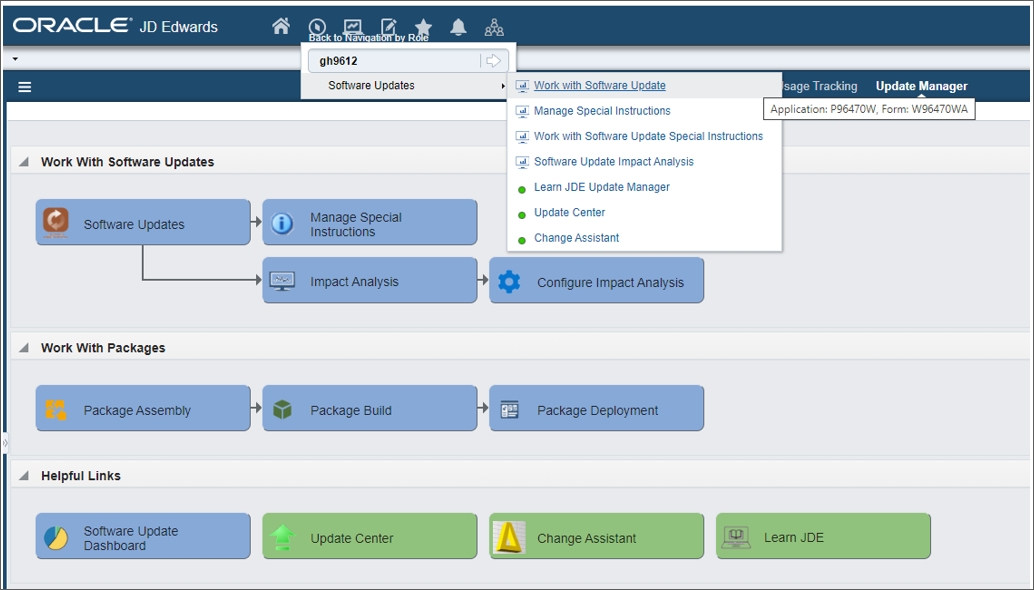This screenshot has height=590, width=1034.
Task: Open the hamburger menu icon
Action: 24,87
